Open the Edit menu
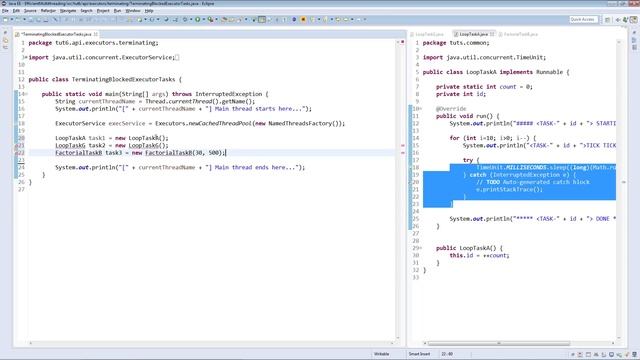 tap(16, 11)
